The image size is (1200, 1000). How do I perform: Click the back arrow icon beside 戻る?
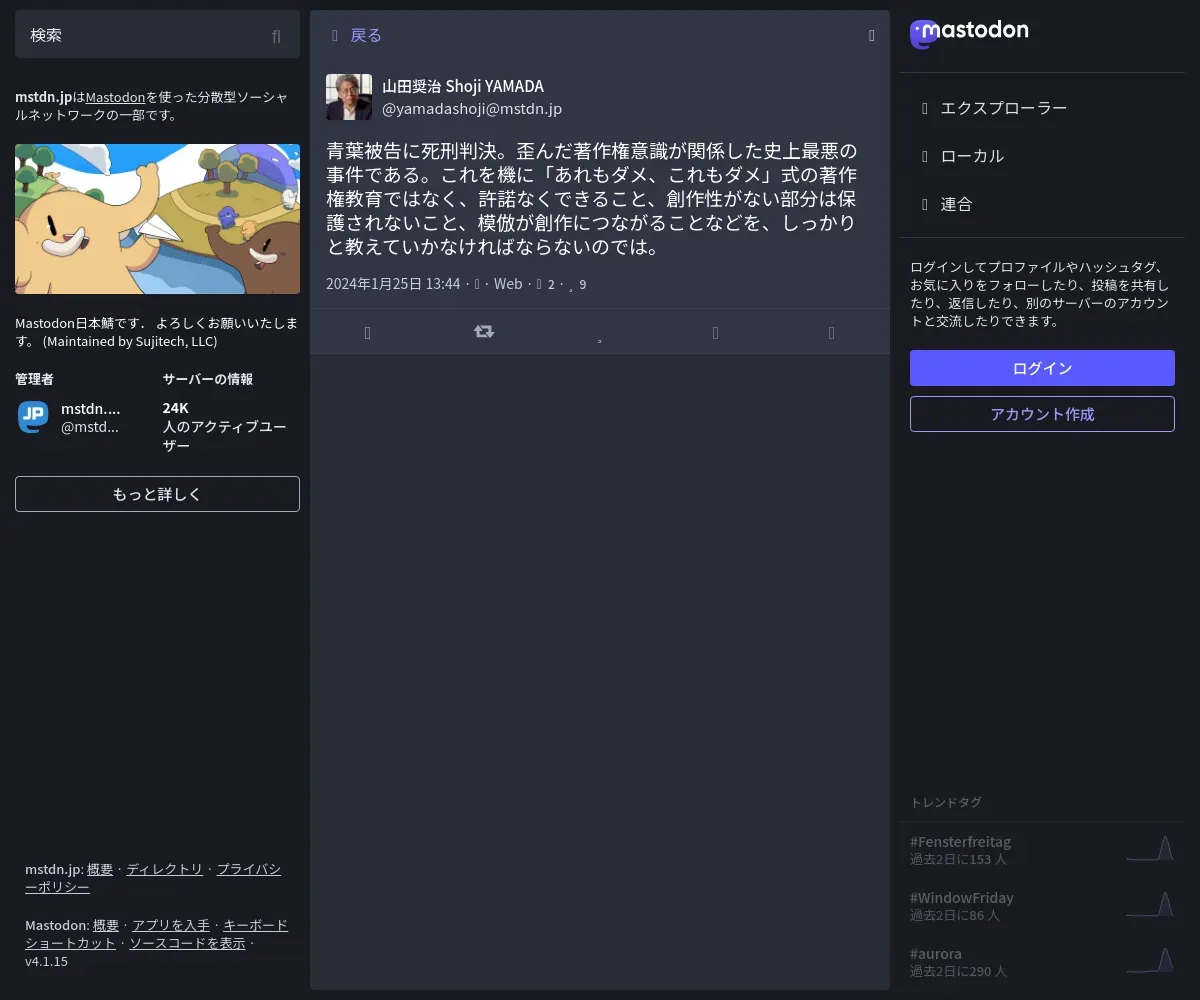coord(335,36)
